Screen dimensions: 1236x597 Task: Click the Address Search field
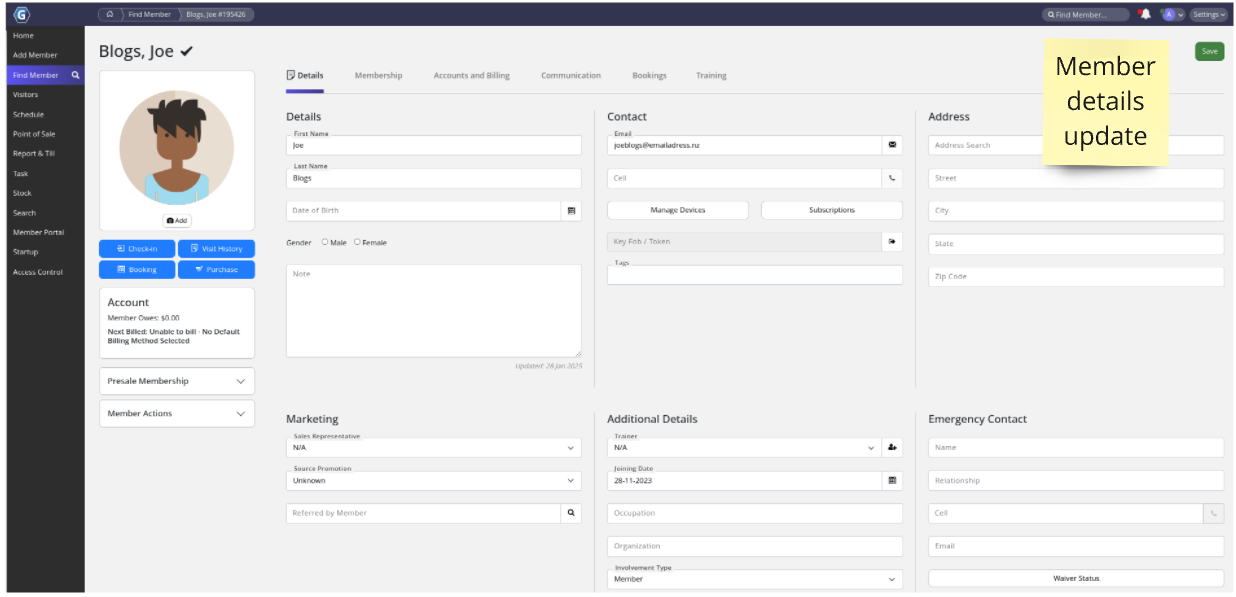pyautogui.click(x=1076, y=145)
